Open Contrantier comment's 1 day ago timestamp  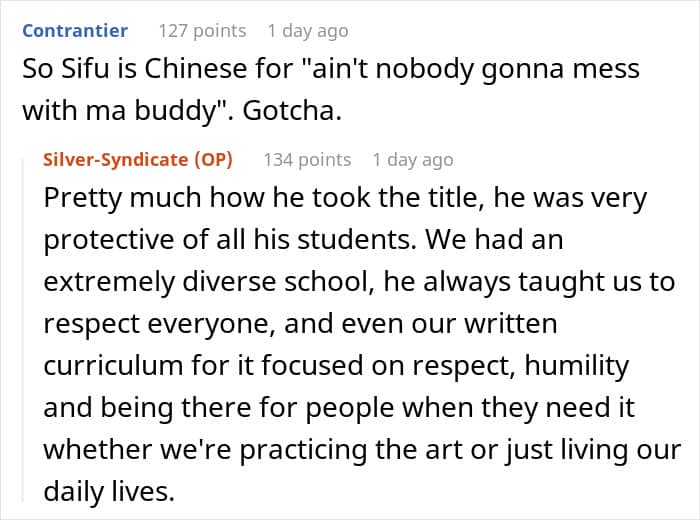308,31
